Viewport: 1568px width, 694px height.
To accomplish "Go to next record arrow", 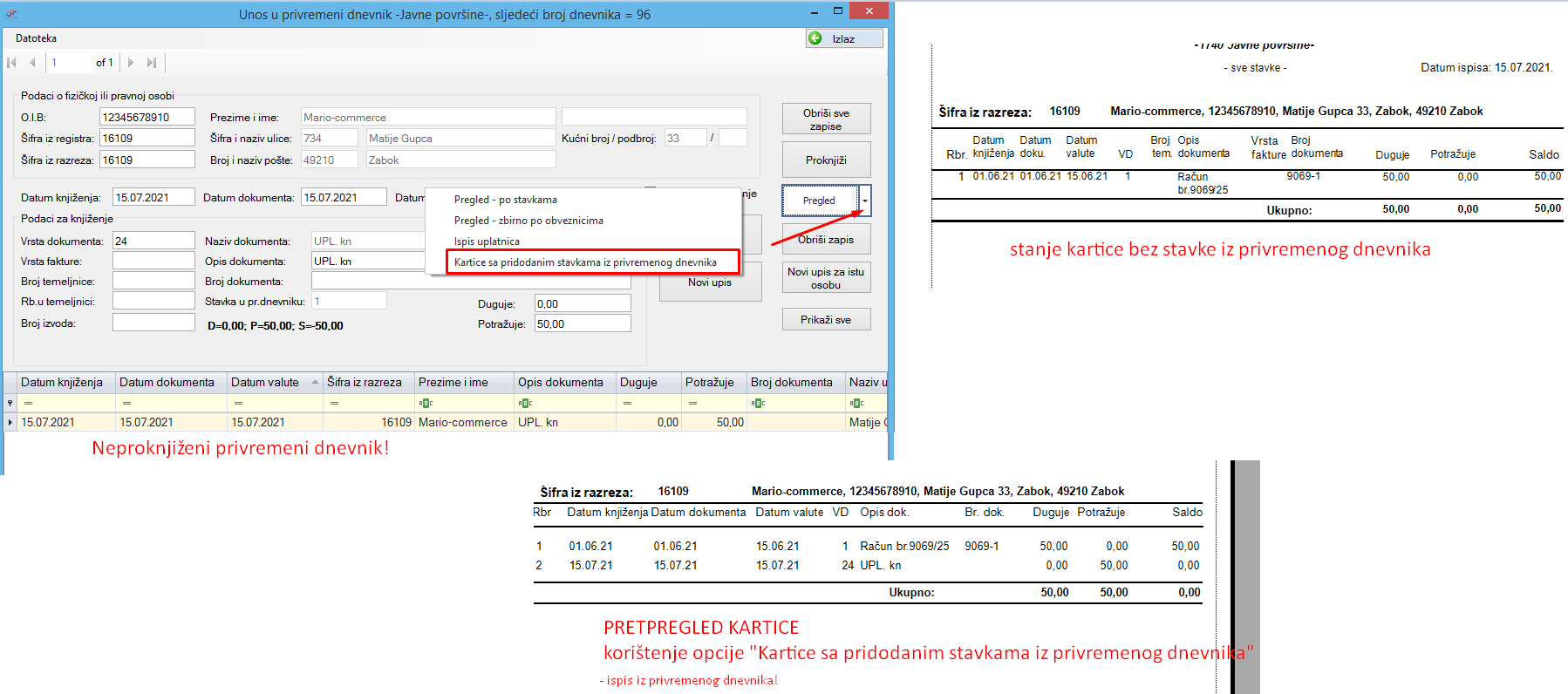I will (x=131, y=63).
